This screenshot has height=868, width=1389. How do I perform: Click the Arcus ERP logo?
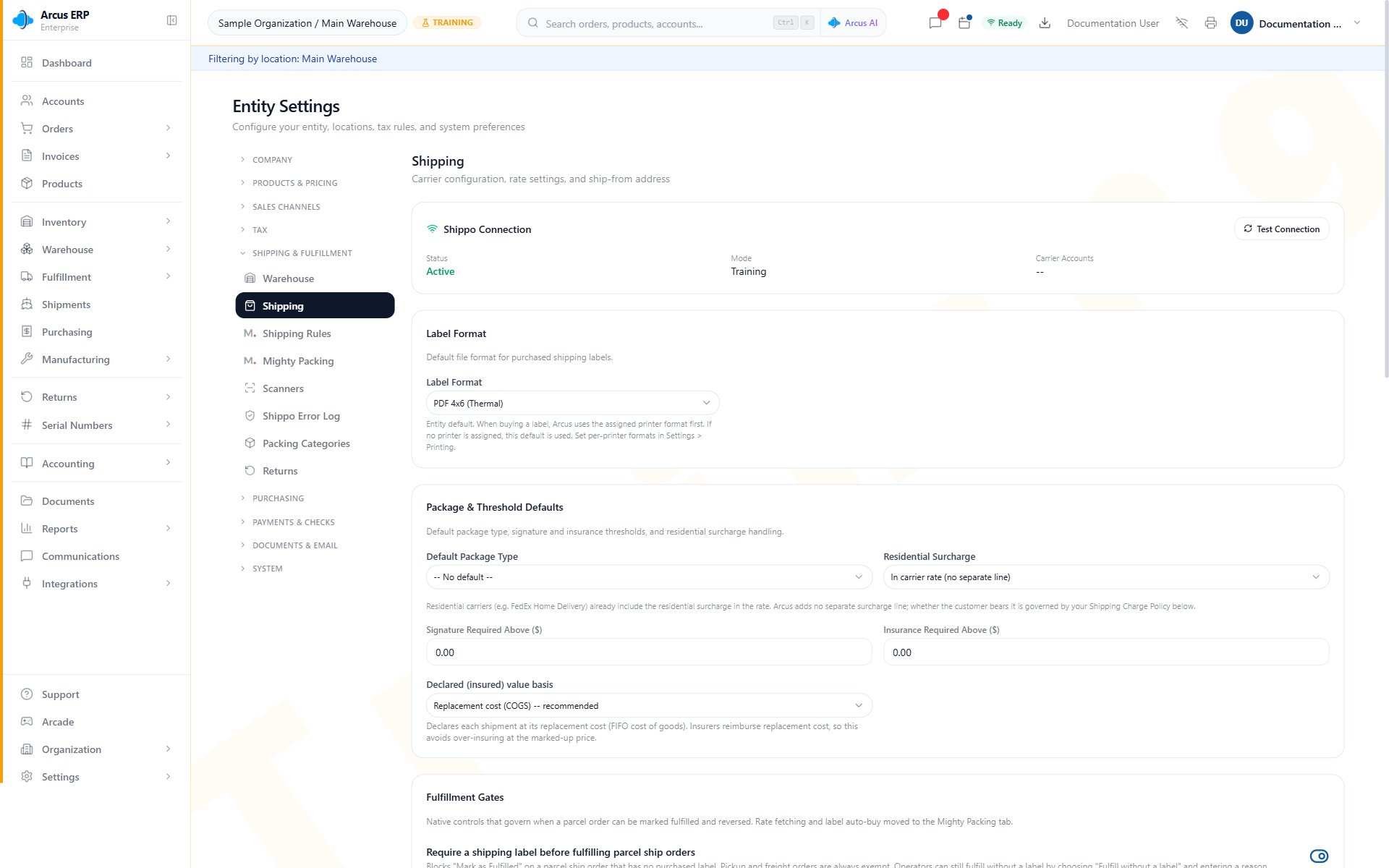point(23,20)
